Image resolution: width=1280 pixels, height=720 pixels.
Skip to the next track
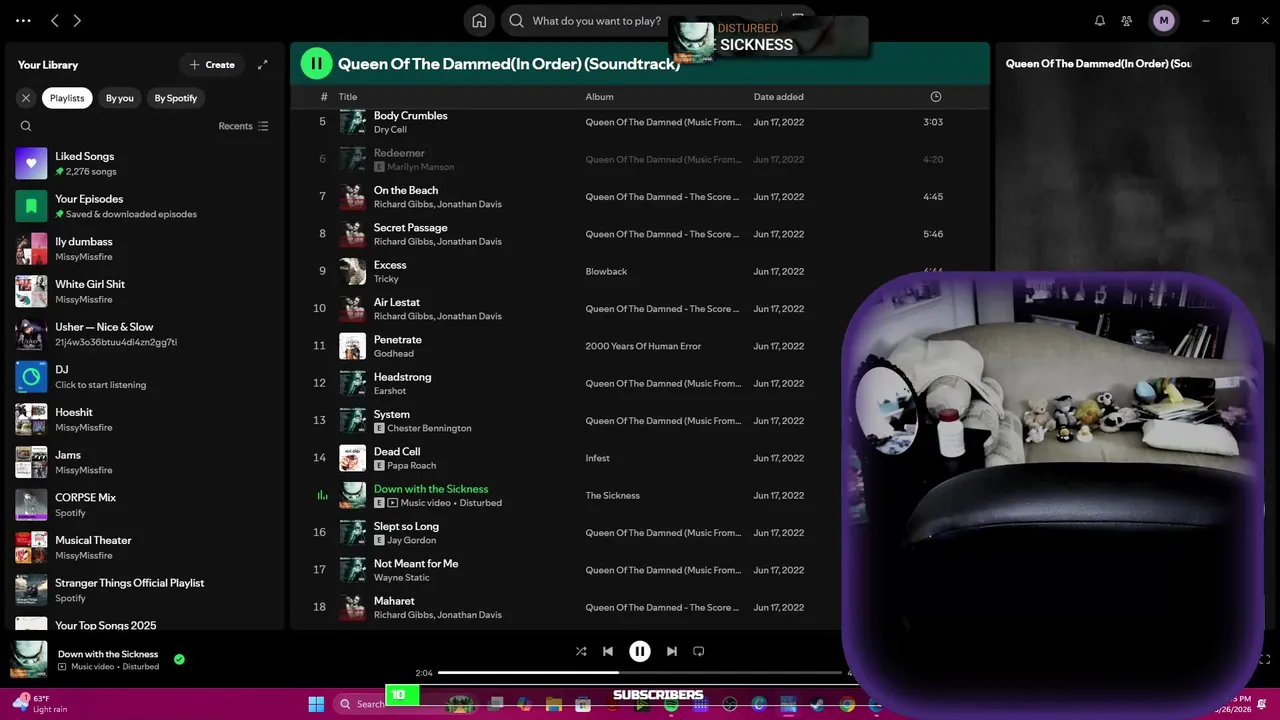click(672, 651)
